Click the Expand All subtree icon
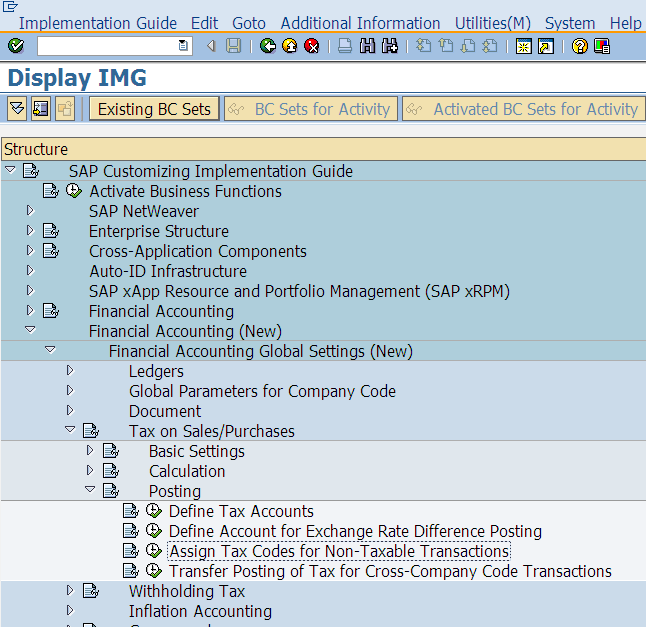This screenshot has width=646, height=627. [17, 109]
